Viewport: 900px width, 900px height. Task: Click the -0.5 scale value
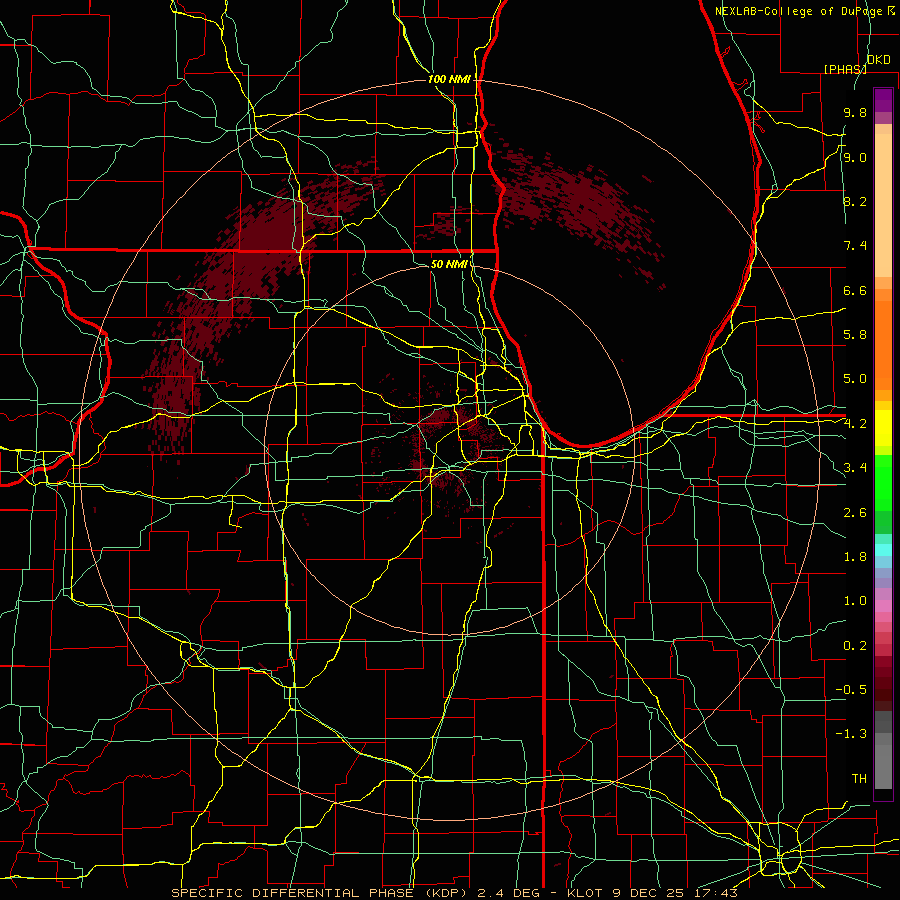(851, 690)
